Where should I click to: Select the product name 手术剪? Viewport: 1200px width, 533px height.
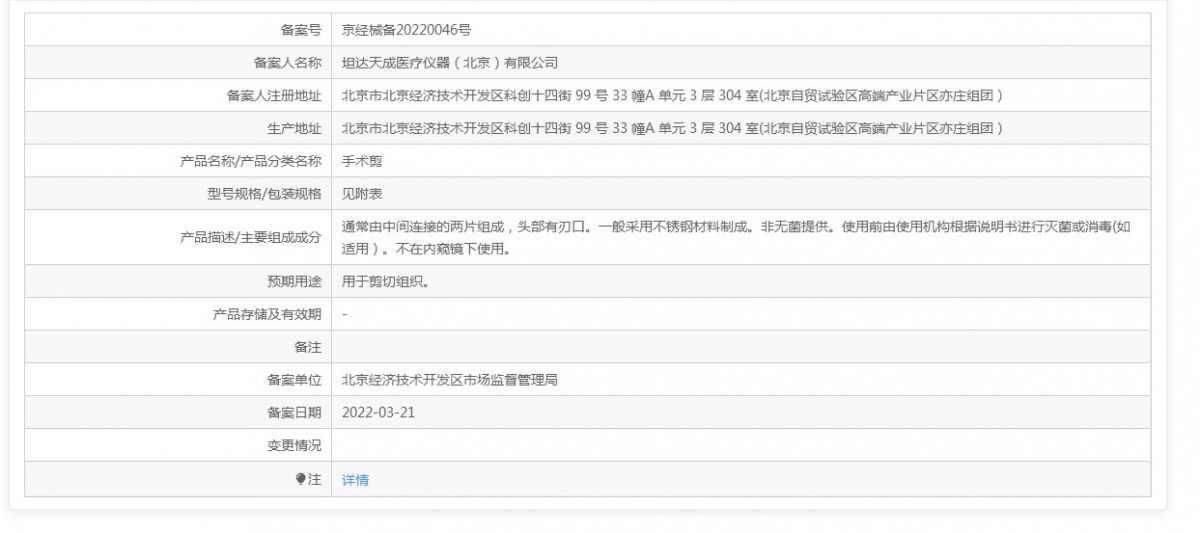(362, 161)
